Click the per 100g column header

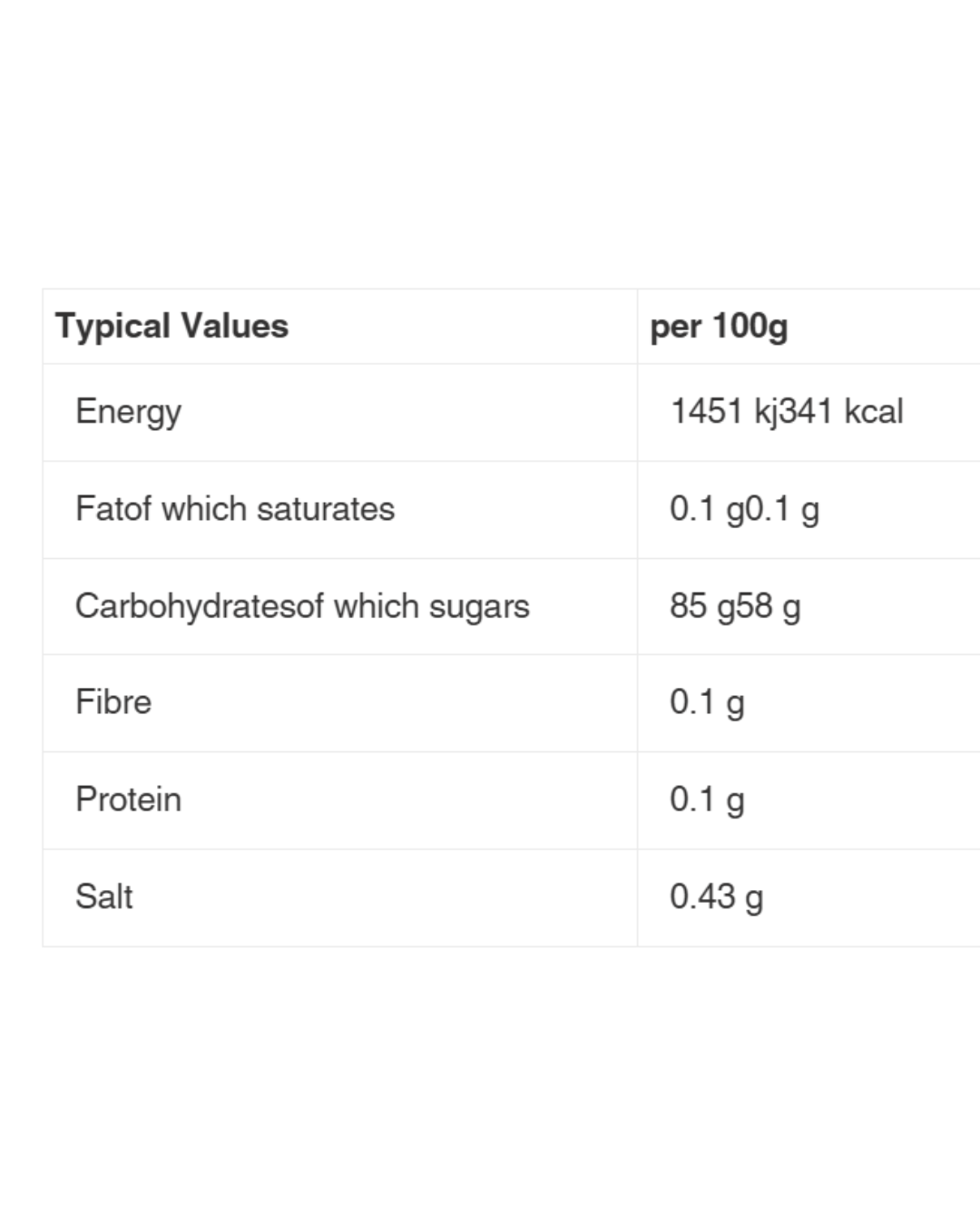[719, 326]
